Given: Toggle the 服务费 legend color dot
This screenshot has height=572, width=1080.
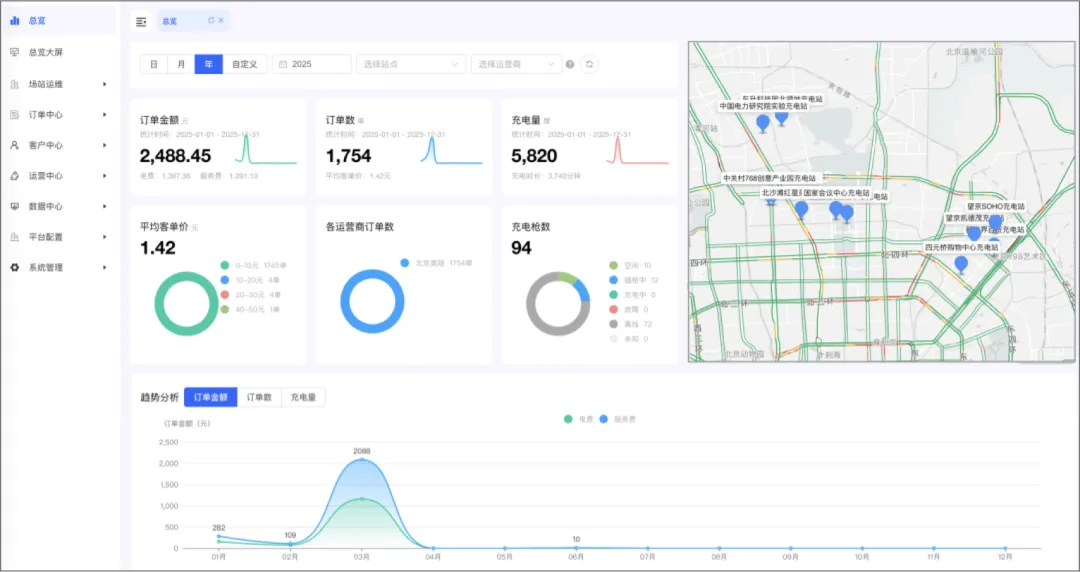Looking at the screenshot, I should click(x=603, y=419).
